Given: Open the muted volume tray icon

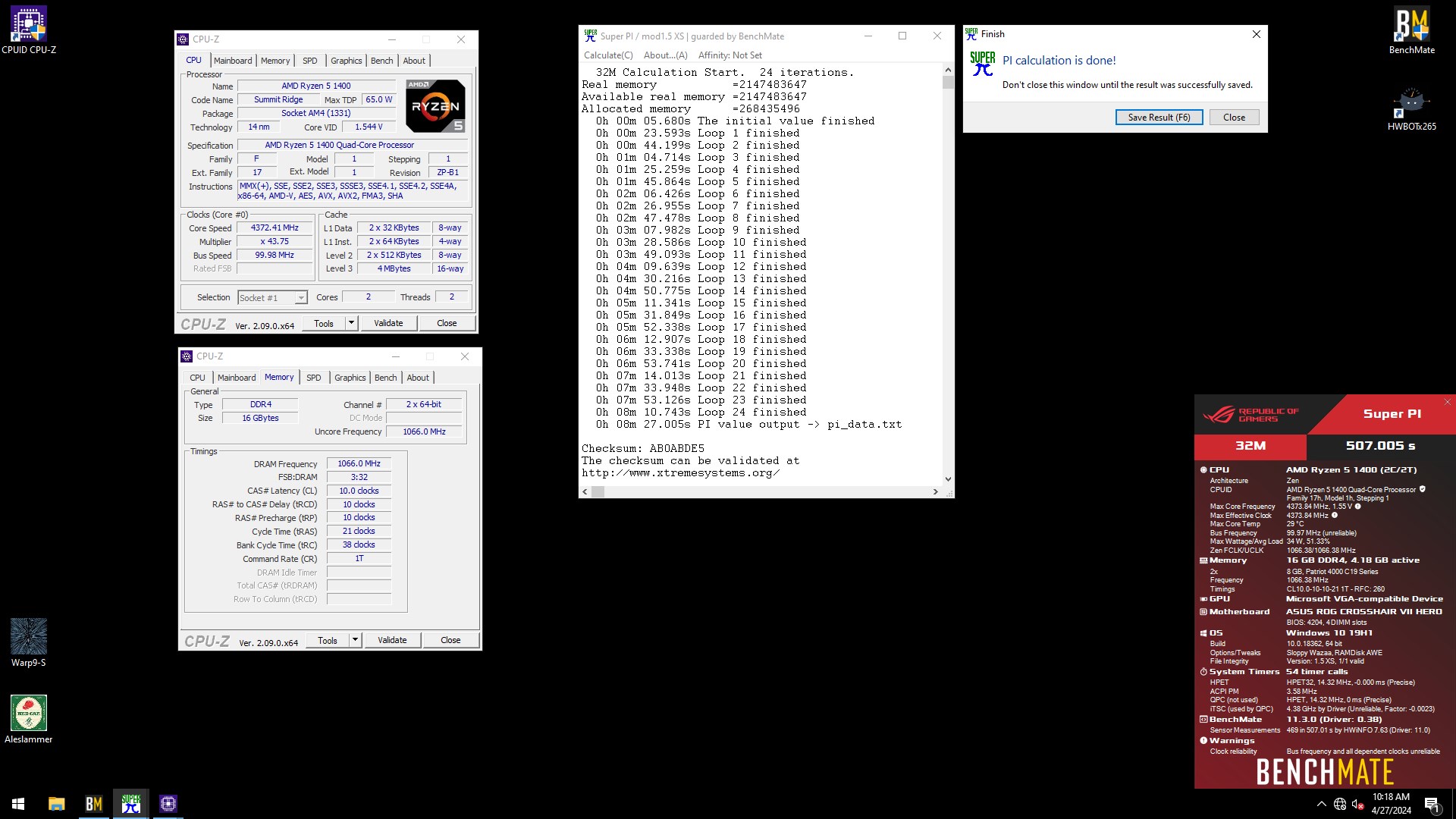Looking at the screenshot, I should (x=1358, y=804).
